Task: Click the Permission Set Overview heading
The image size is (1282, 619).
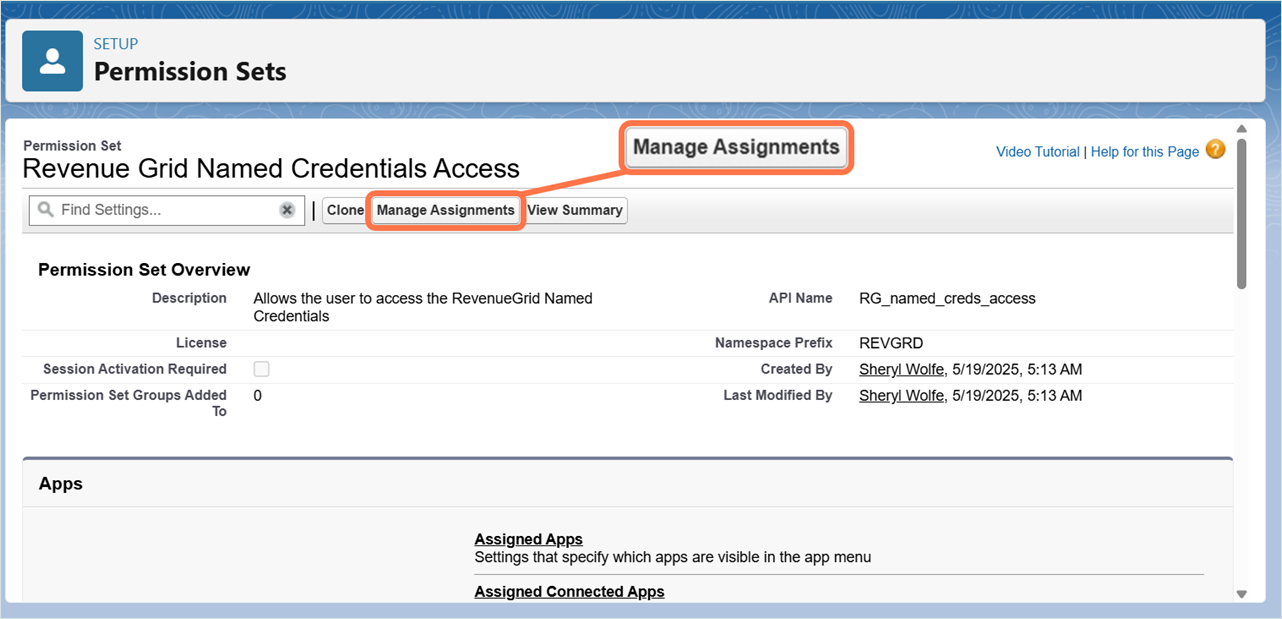Action: (x=144, y=270)
